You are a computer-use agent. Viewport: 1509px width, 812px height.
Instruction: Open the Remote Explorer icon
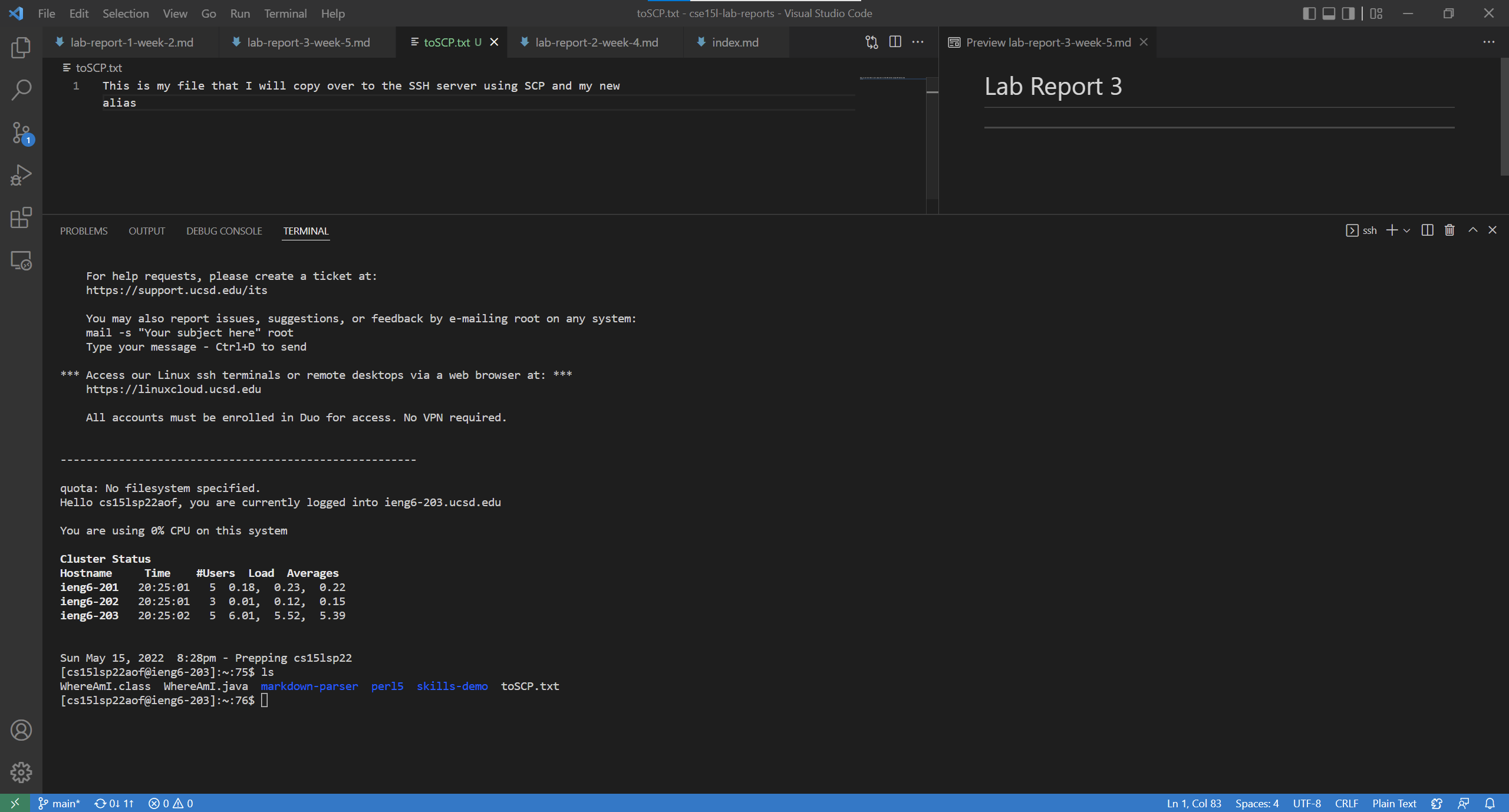21,260
